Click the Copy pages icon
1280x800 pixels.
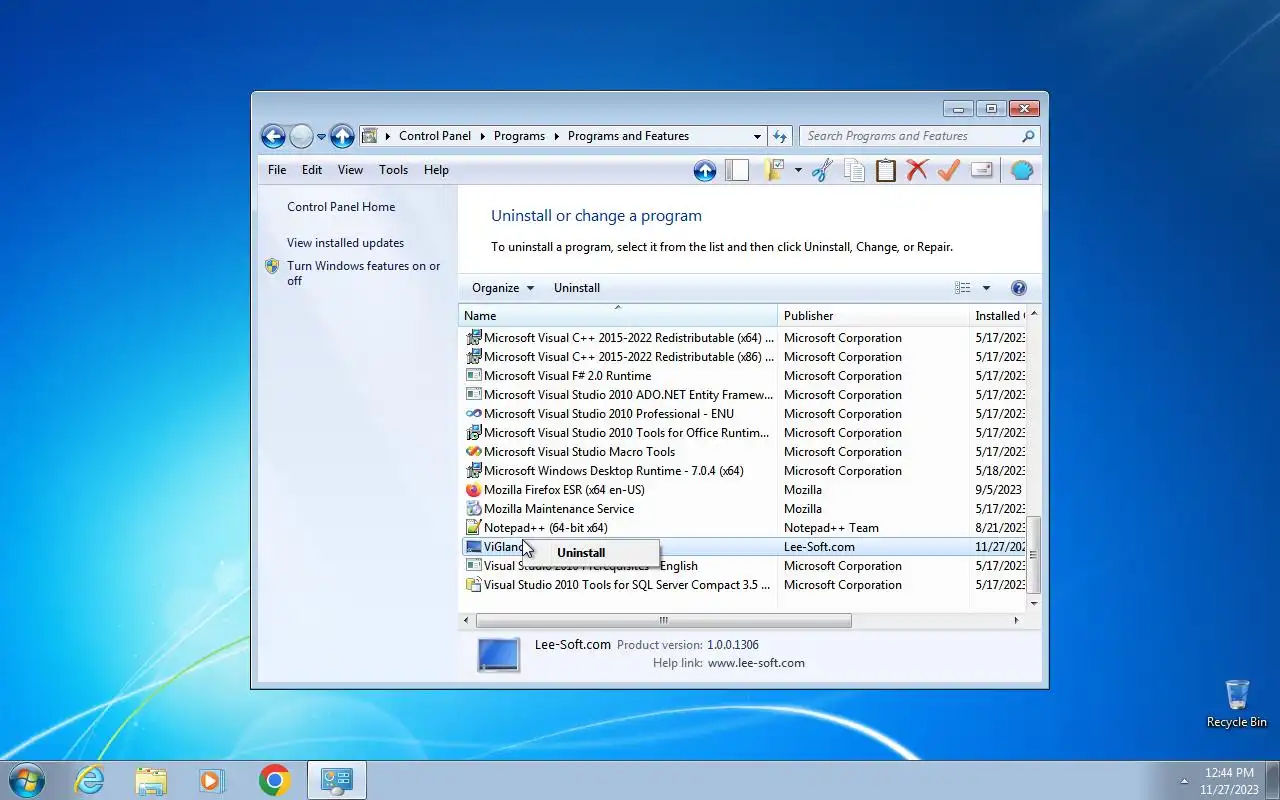point(854,171)
